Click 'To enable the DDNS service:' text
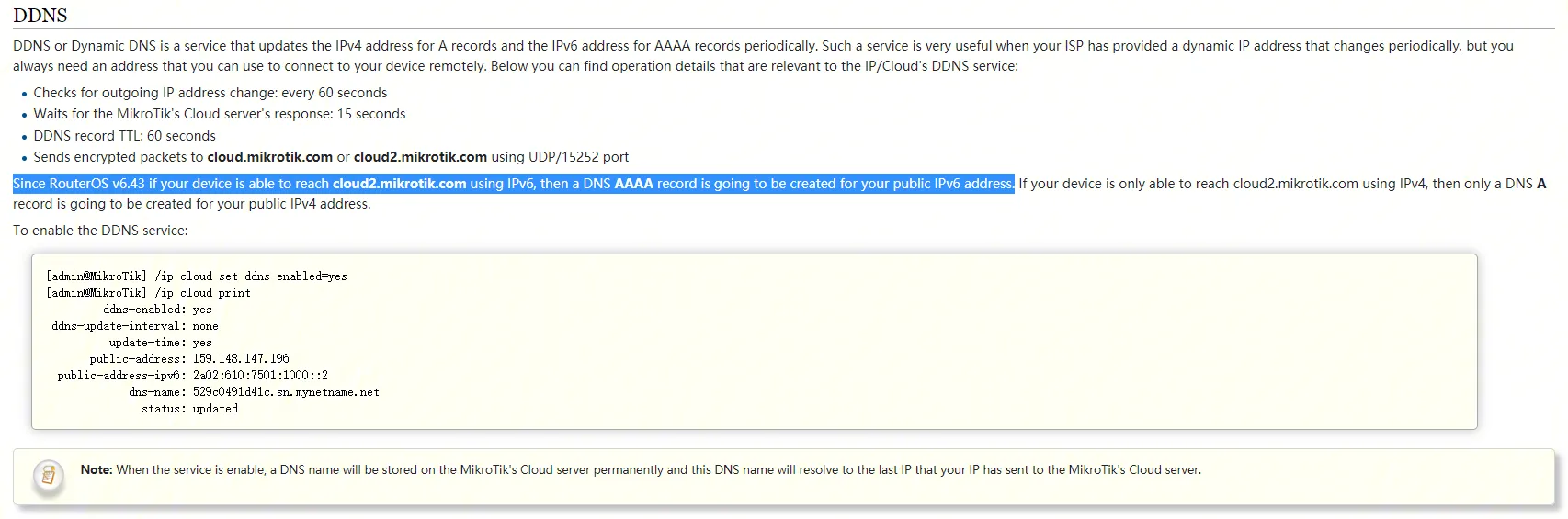The image size is (1568, 519). 100,231
